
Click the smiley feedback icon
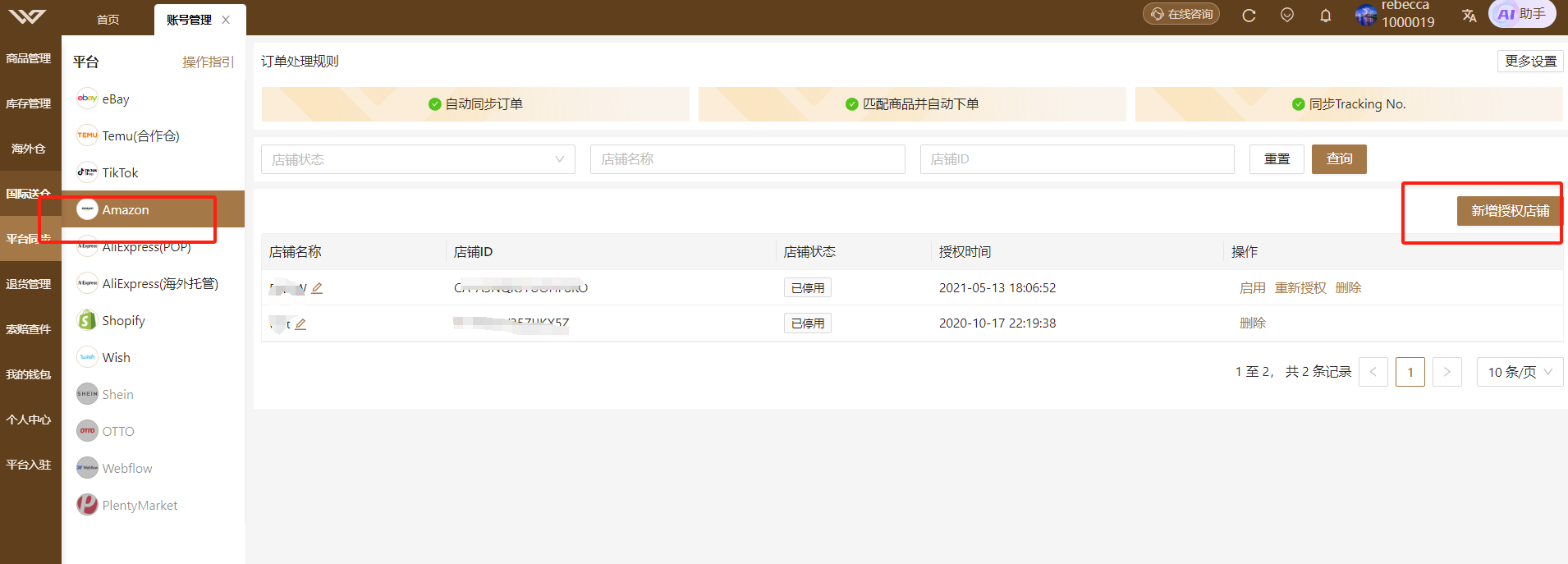[1287, 15]
